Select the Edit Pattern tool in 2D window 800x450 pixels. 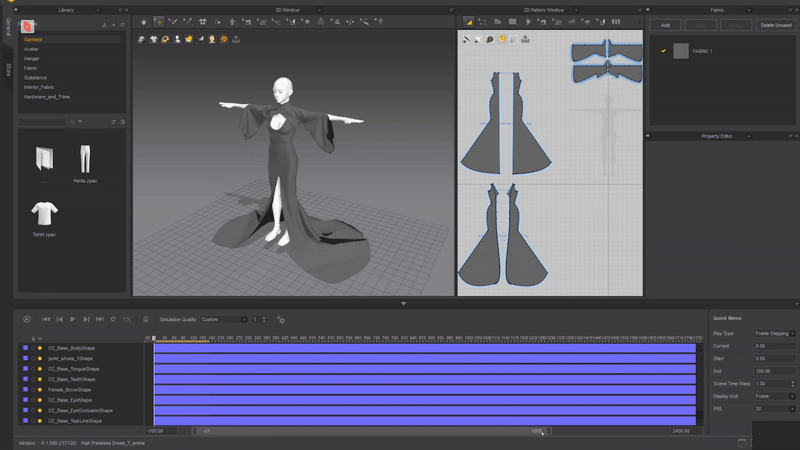tap(468, 21)
